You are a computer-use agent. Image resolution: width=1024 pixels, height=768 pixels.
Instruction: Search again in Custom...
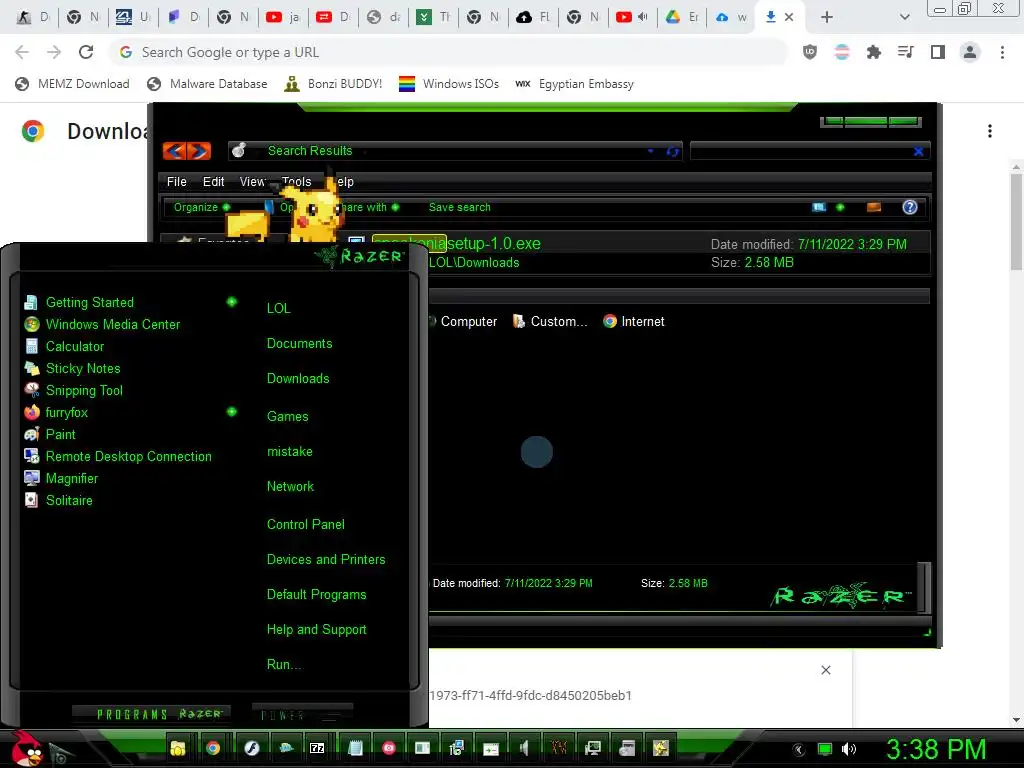551,321
